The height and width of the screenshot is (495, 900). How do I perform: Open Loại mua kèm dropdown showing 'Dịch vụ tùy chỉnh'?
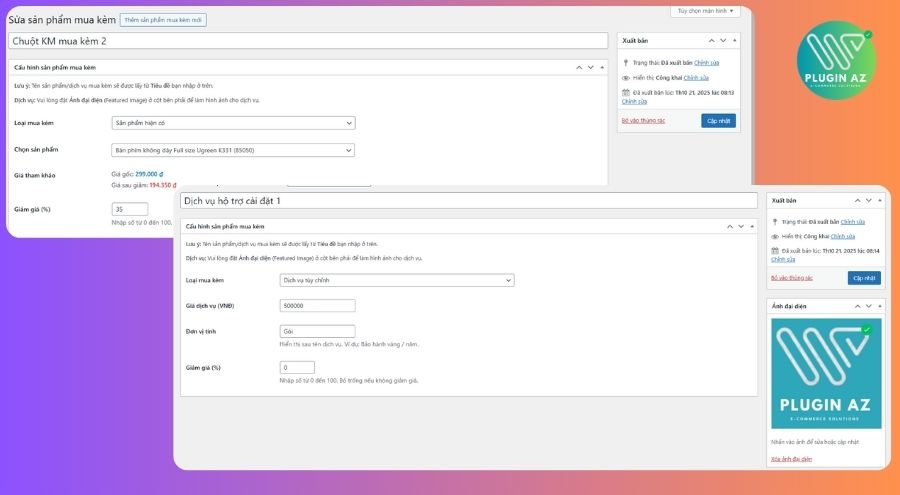coord(397,280)
